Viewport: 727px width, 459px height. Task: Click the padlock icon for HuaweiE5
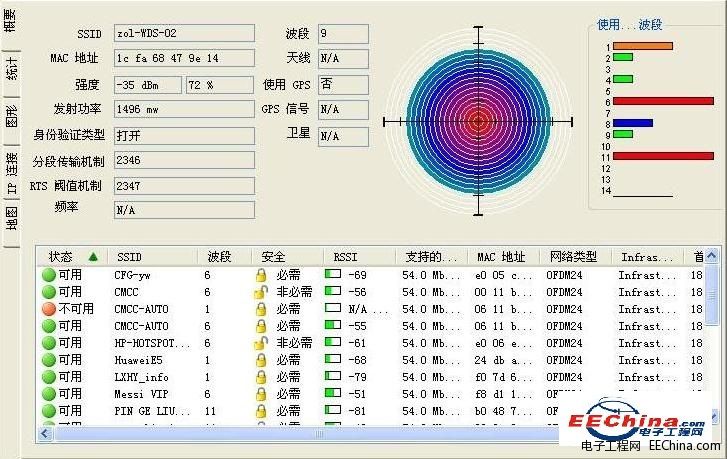[x=261, y=360]
